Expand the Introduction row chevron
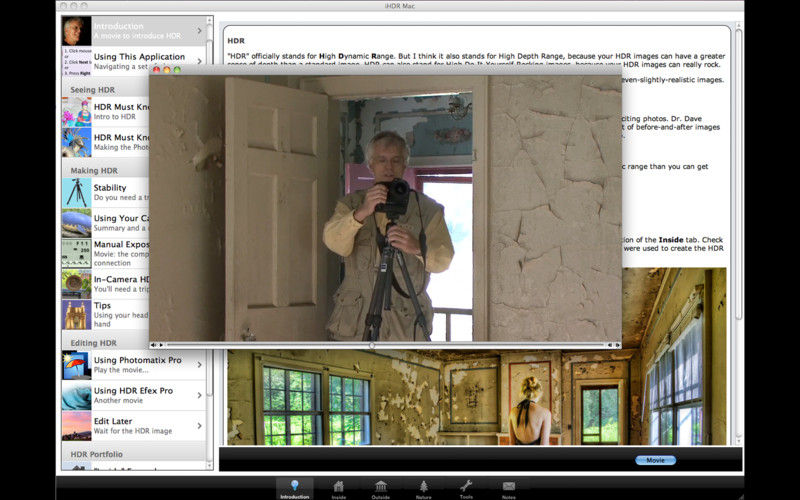Image resolution: width=800 pixels, height=500 pixels. click(199, 31)
